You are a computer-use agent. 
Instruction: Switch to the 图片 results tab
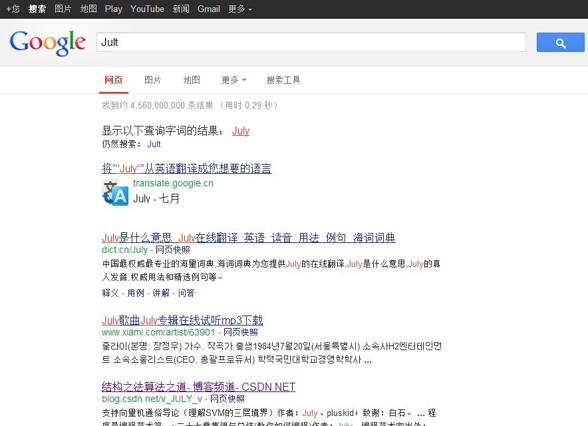153,80
